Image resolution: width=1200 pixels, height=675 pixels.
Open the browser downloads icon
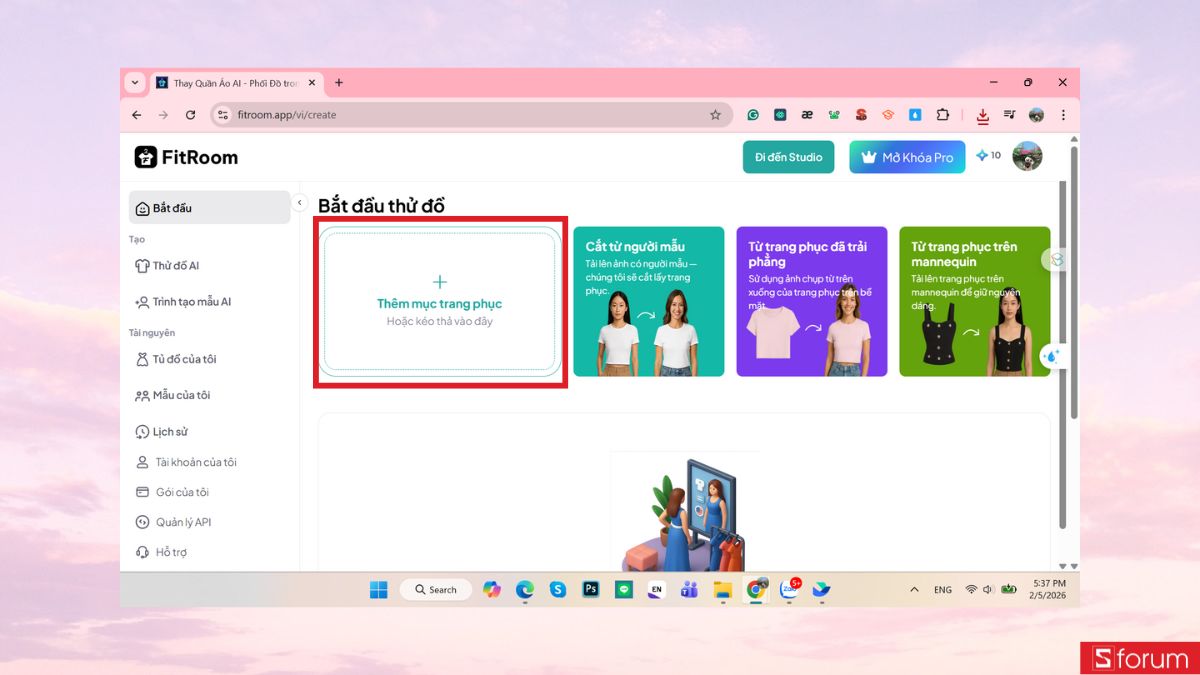(983, 116)
